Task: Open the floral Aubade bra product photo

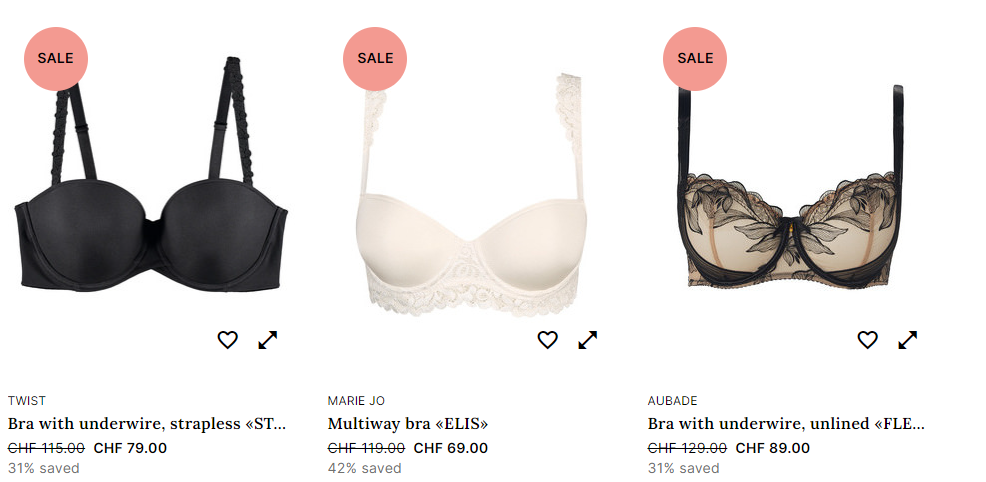Action: click(x=790, y=187)
